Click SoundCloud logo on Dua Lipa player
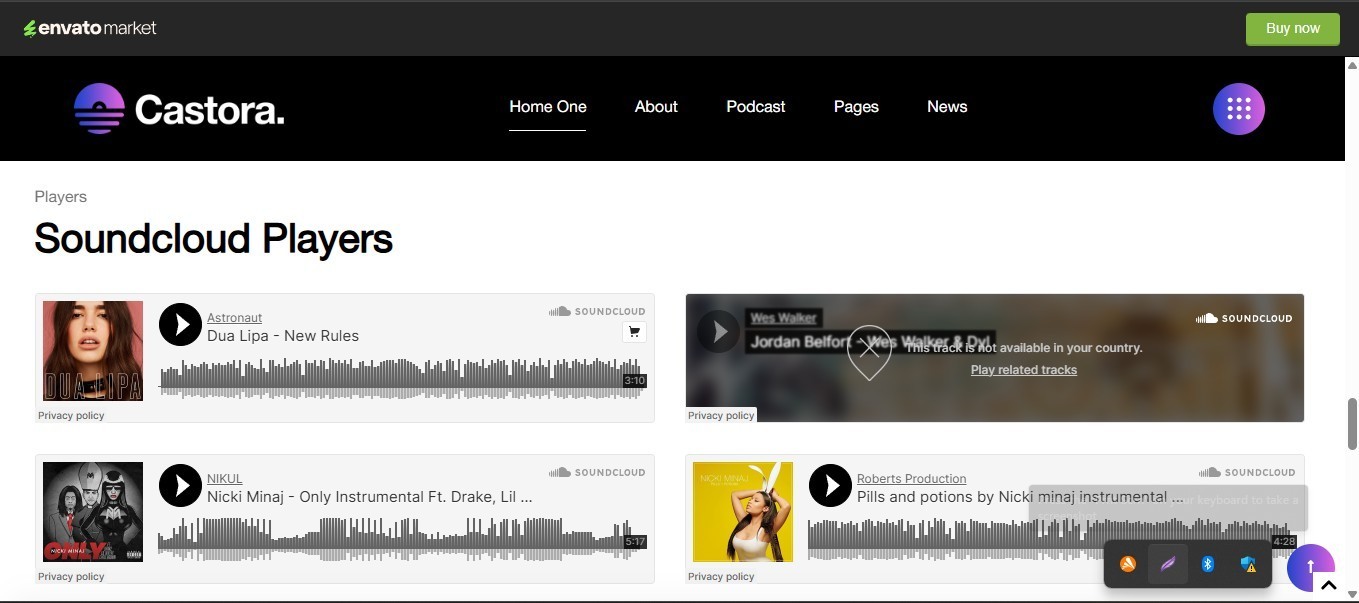The image size is (1359, 603). click(x=597, y=311)
